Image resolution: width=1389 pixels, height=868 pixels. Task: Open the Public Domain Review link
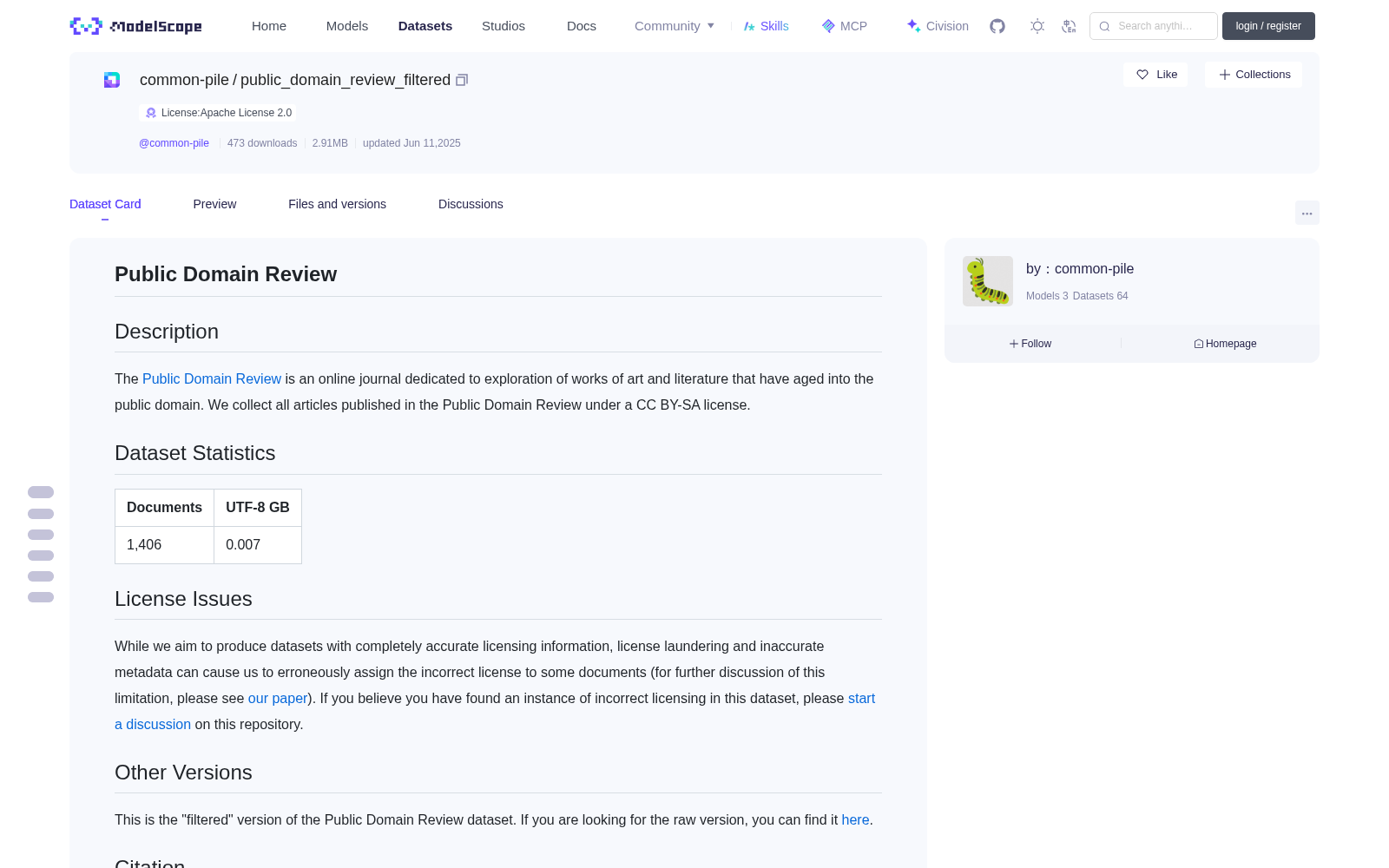pos(212,378)
